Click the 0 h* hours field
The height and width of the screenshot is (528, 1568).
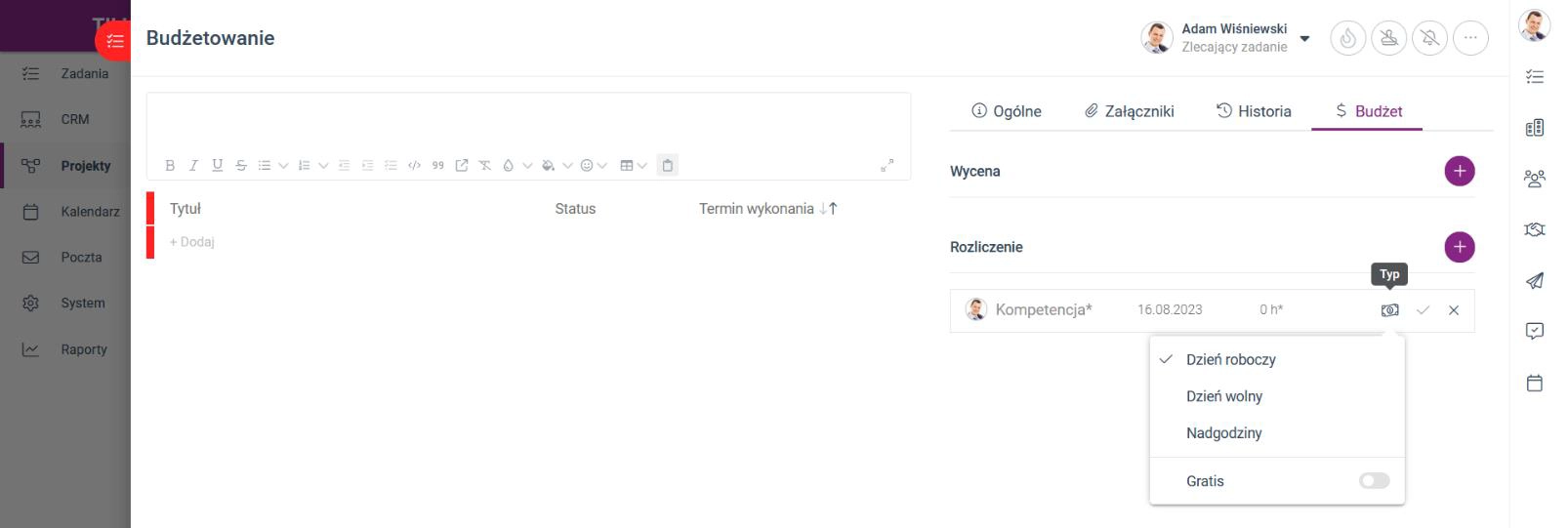[1271, 309]
